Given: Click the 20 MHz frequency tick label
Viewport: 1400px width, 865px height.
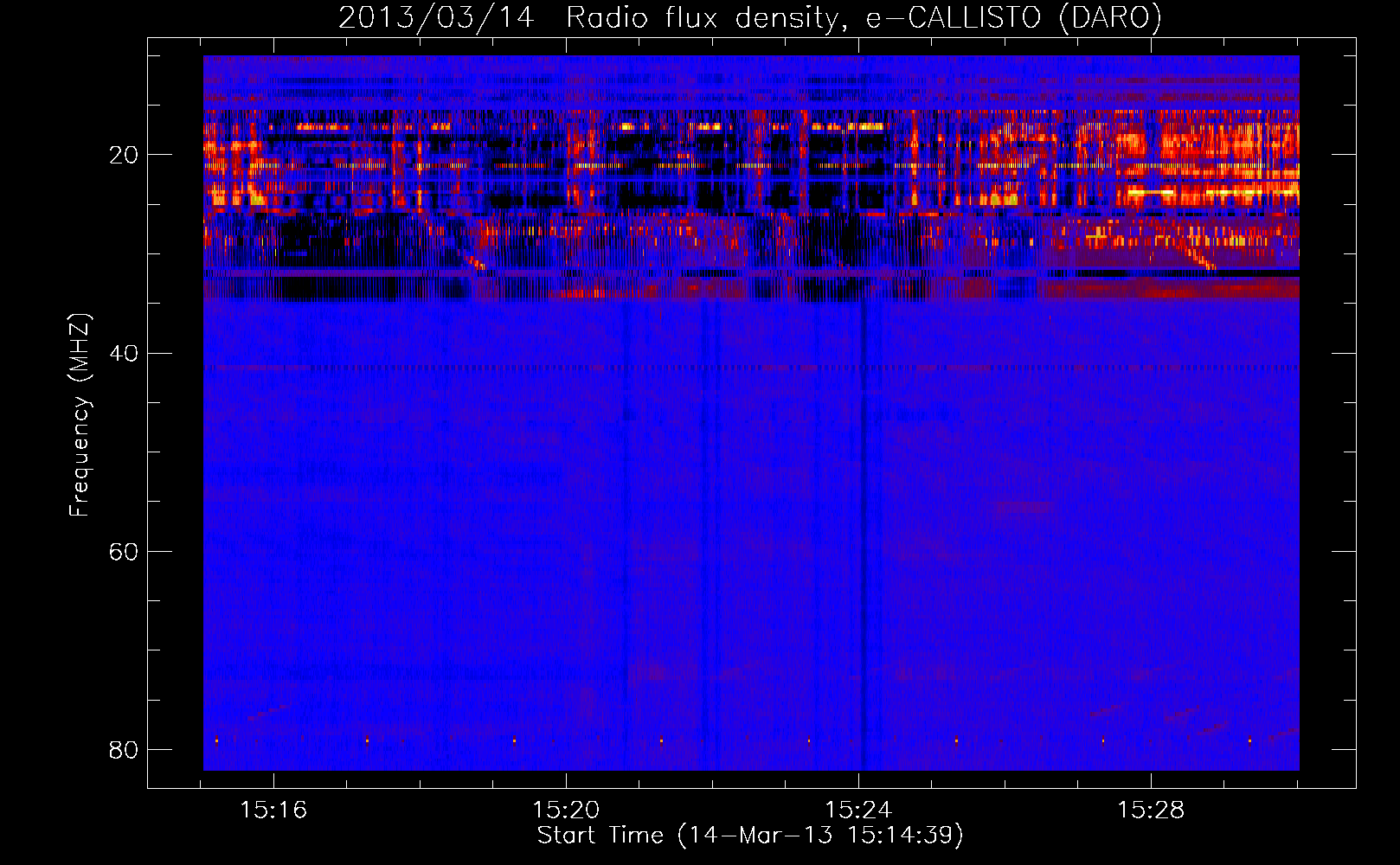Looking at the screenshot, I should coord(124,155).
